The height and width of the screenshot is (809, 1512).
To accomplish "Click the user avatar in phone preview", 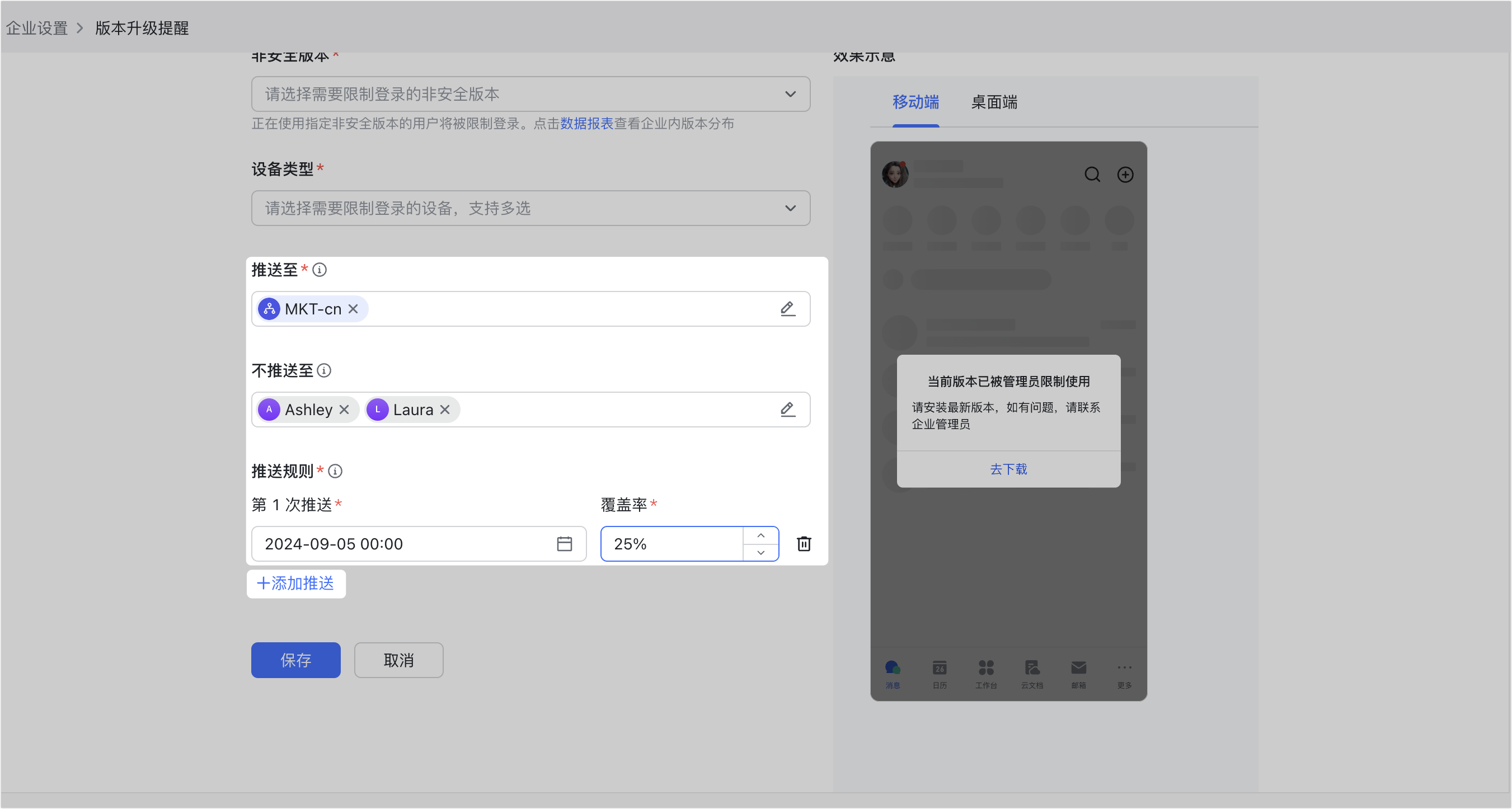I will pos(895,174).
